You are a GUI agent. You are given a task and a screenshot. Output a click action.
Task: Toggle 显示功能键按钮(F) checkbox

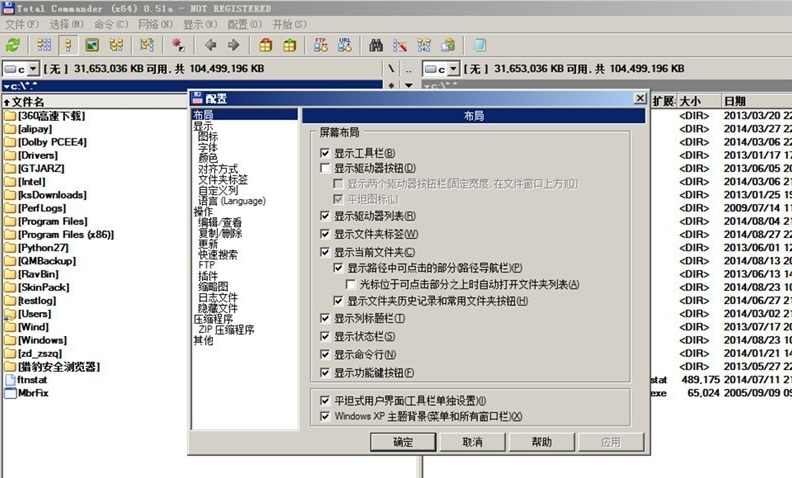click(x=325, y=373)
